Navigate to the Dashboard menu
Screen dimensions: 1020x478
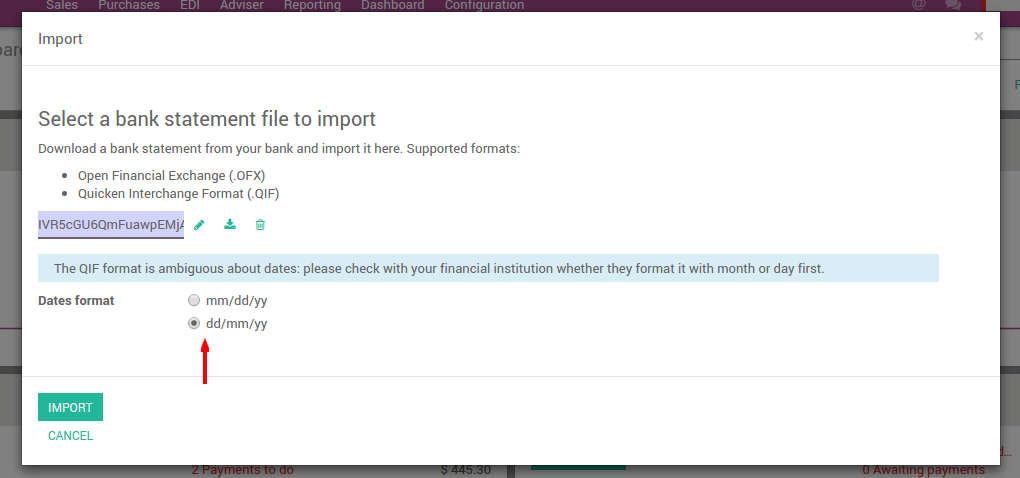click(x=392, y=5)
